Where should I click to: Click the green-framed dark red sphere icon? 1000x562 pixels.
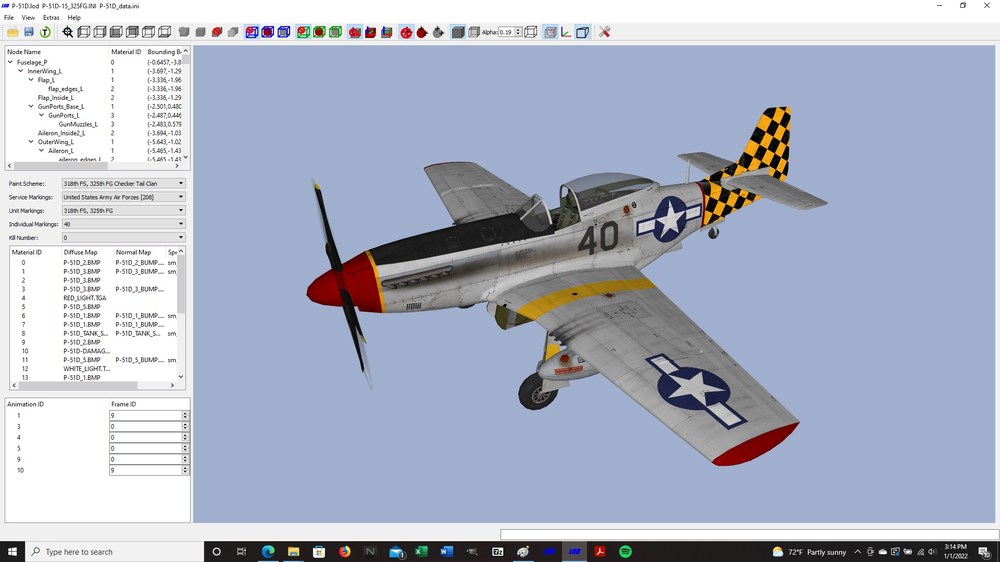click(320, 32)
